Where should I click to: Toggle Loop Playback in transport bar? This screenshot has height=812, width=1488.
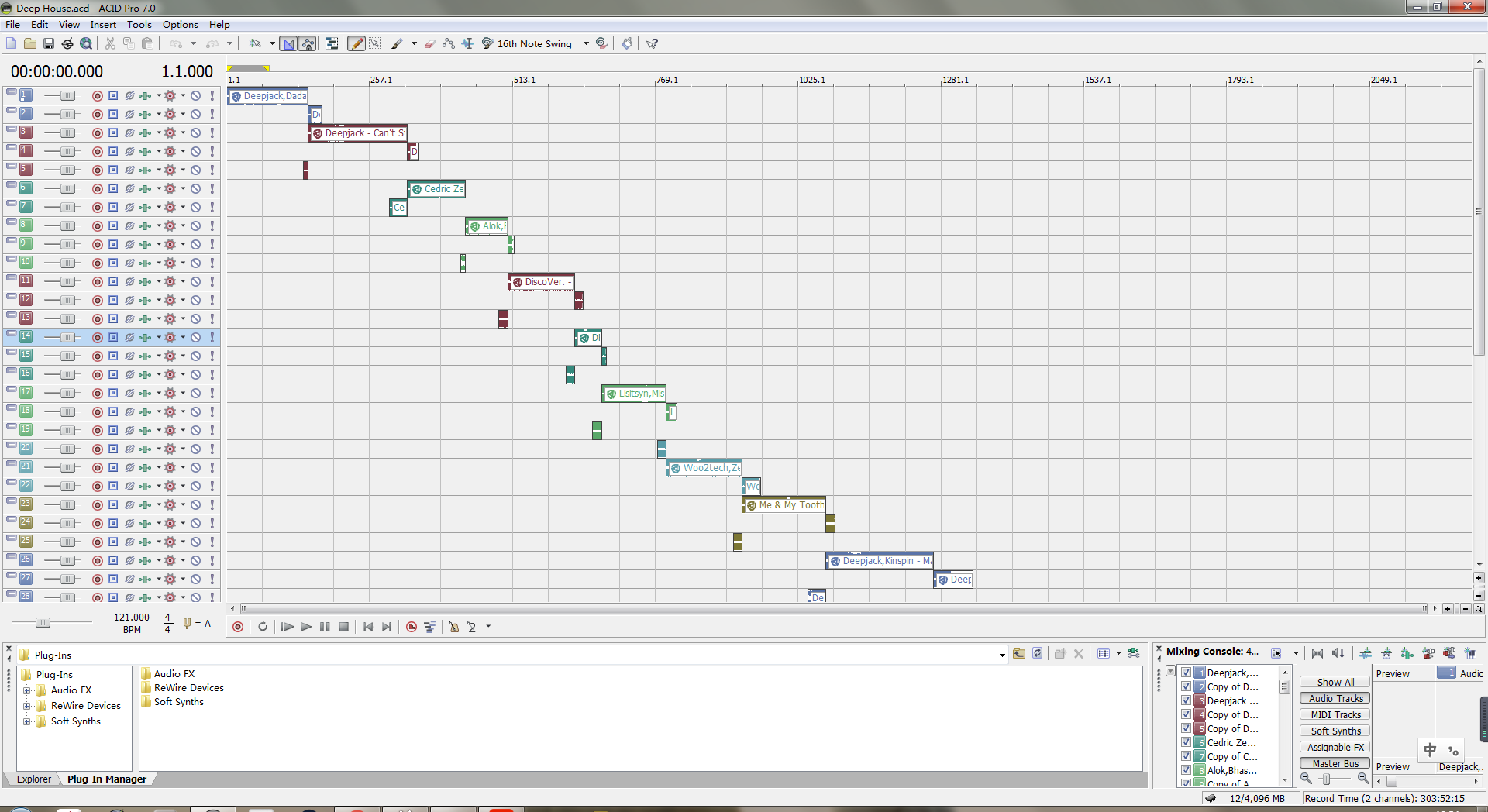click(263, 627)
